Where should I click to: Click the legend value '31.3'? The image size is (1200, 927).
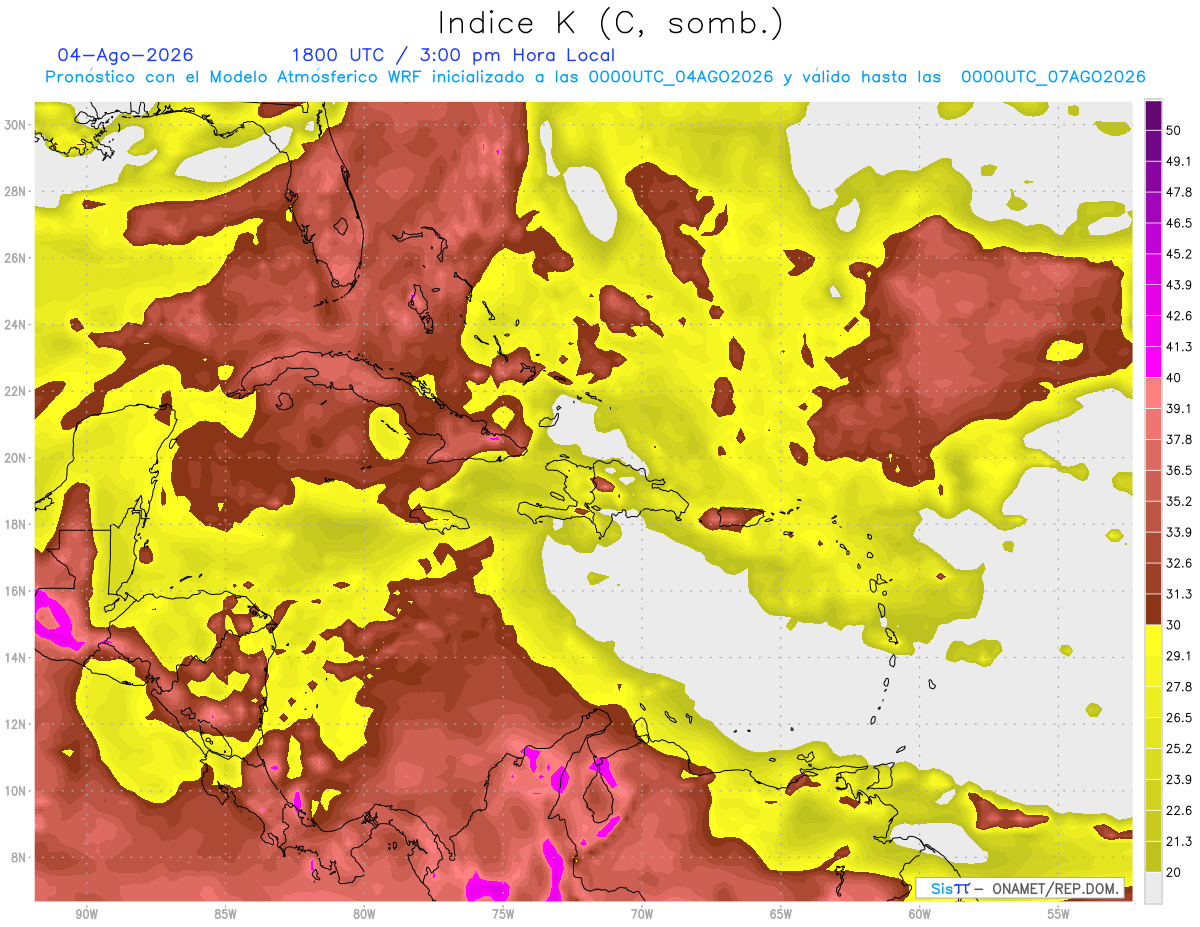coord(1180,594)
